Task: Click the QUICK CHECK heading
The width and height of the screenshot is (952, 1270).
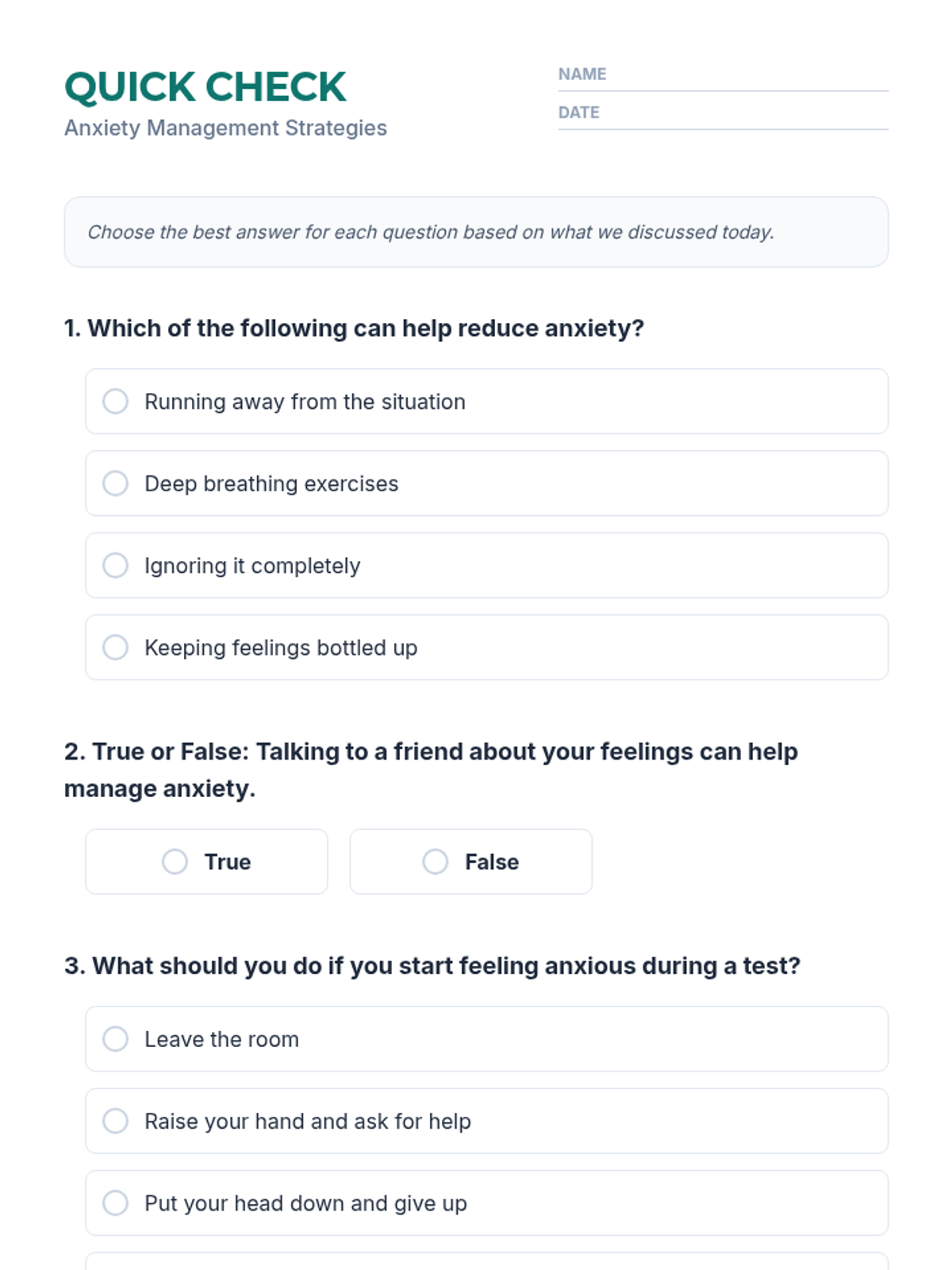Action: tap(205, 87)
